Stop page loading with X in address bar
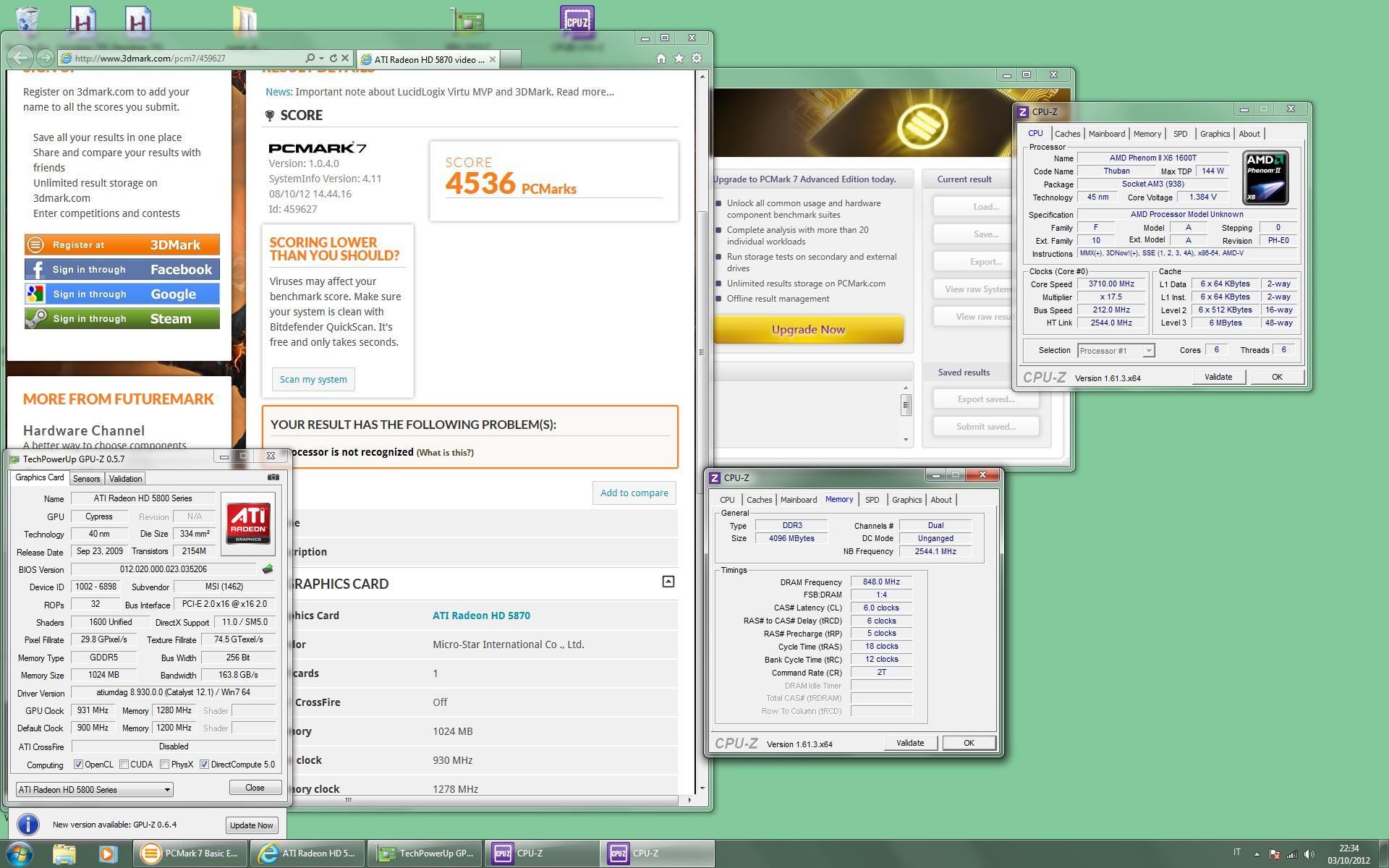This screenshot has height=868, width=1389. pos(345,58)
